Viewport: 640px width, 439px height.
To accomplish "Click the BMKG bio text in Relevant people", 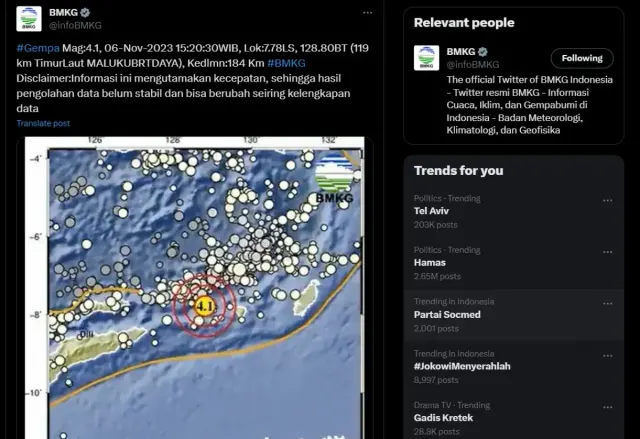I will coord(529,105).
